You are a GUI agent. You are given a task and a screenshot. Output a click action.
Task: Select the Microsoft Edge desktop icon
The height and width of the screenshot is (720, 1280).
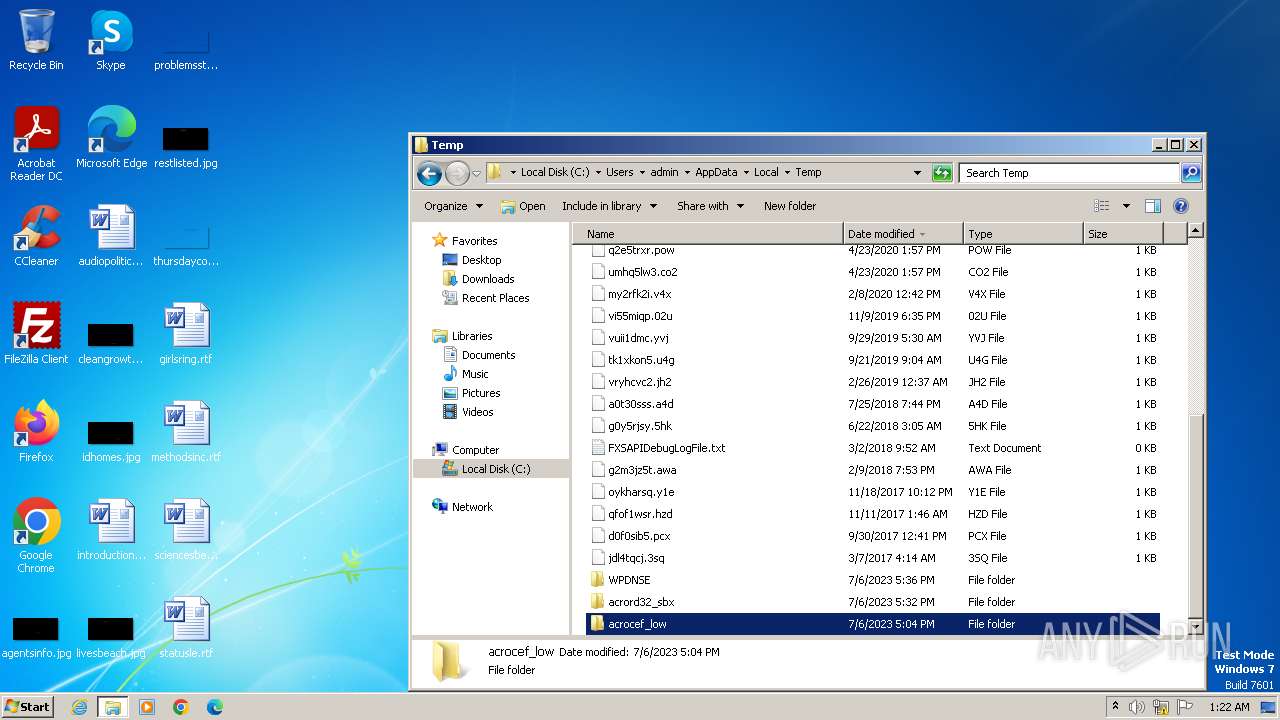tap(111, 137)
